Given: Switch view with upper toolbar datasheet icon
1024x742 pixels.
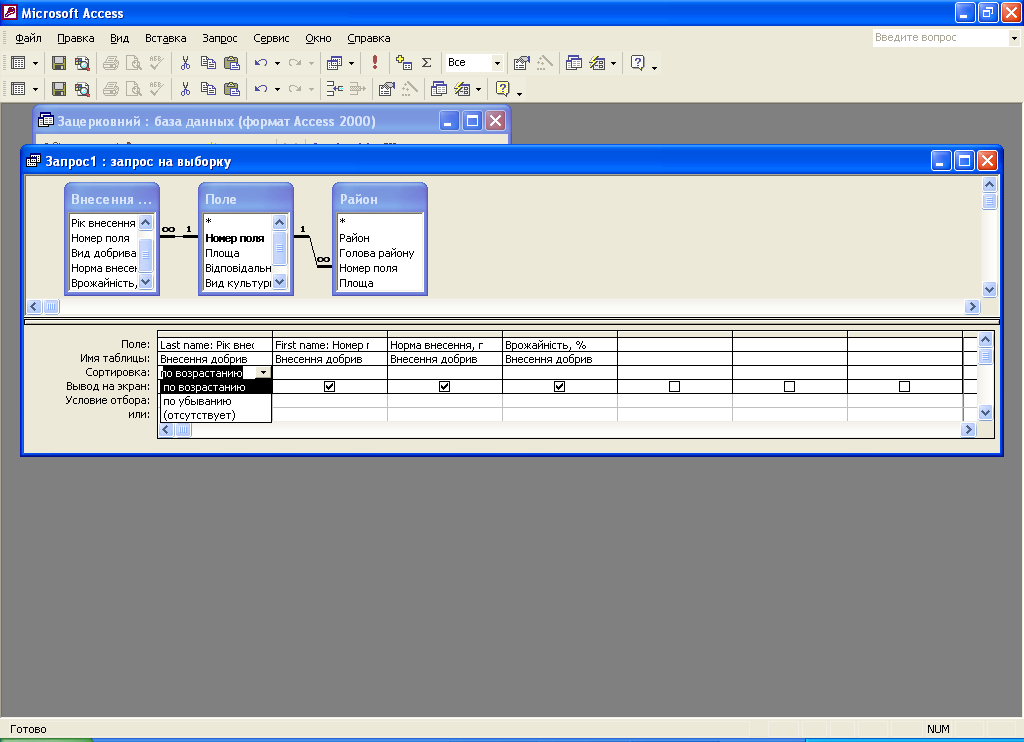Looking at the screenshot, I should [x=18, y=63].
